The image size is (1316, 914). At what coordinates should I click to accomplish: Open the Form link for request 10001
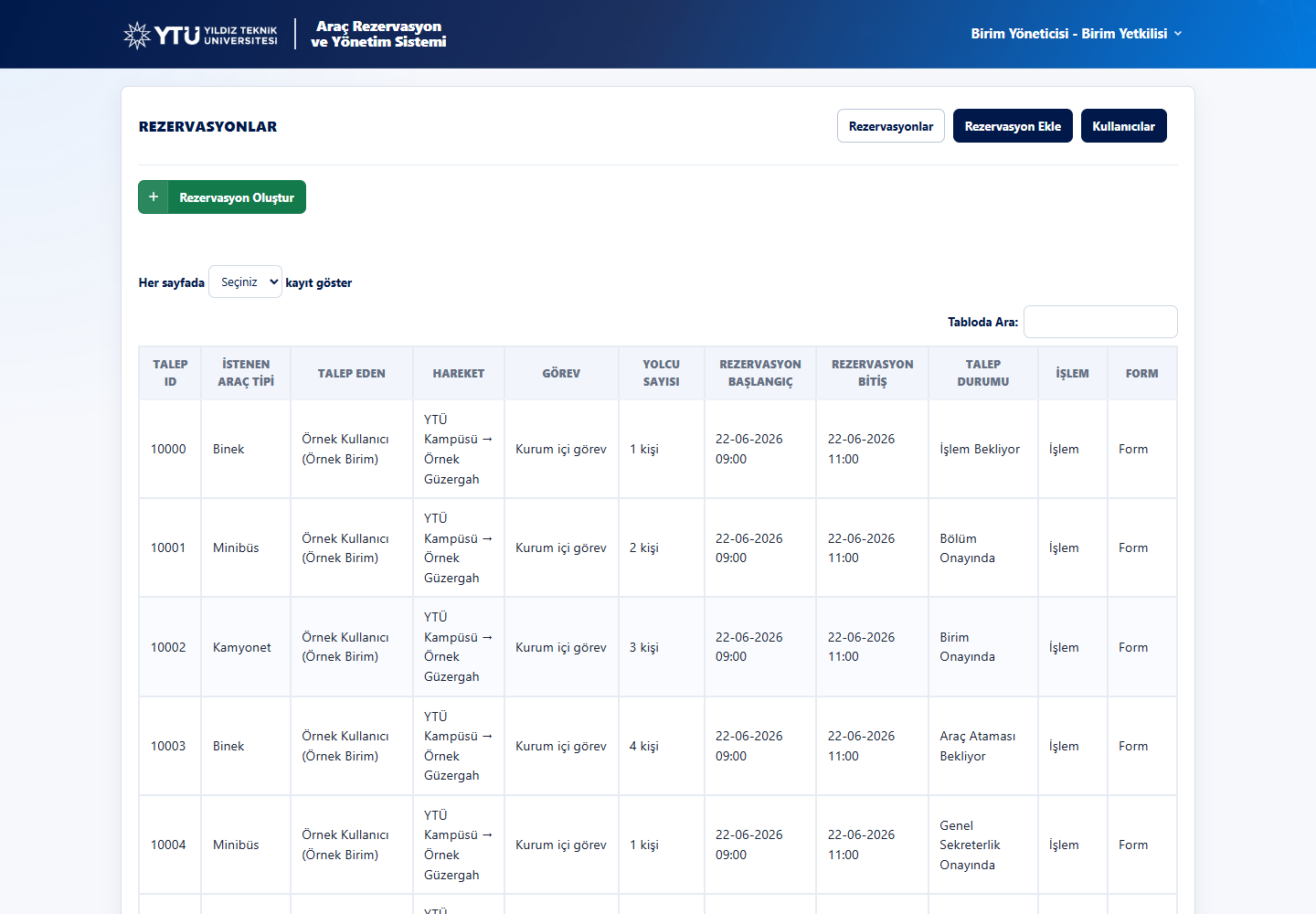tap(1133, 547)
